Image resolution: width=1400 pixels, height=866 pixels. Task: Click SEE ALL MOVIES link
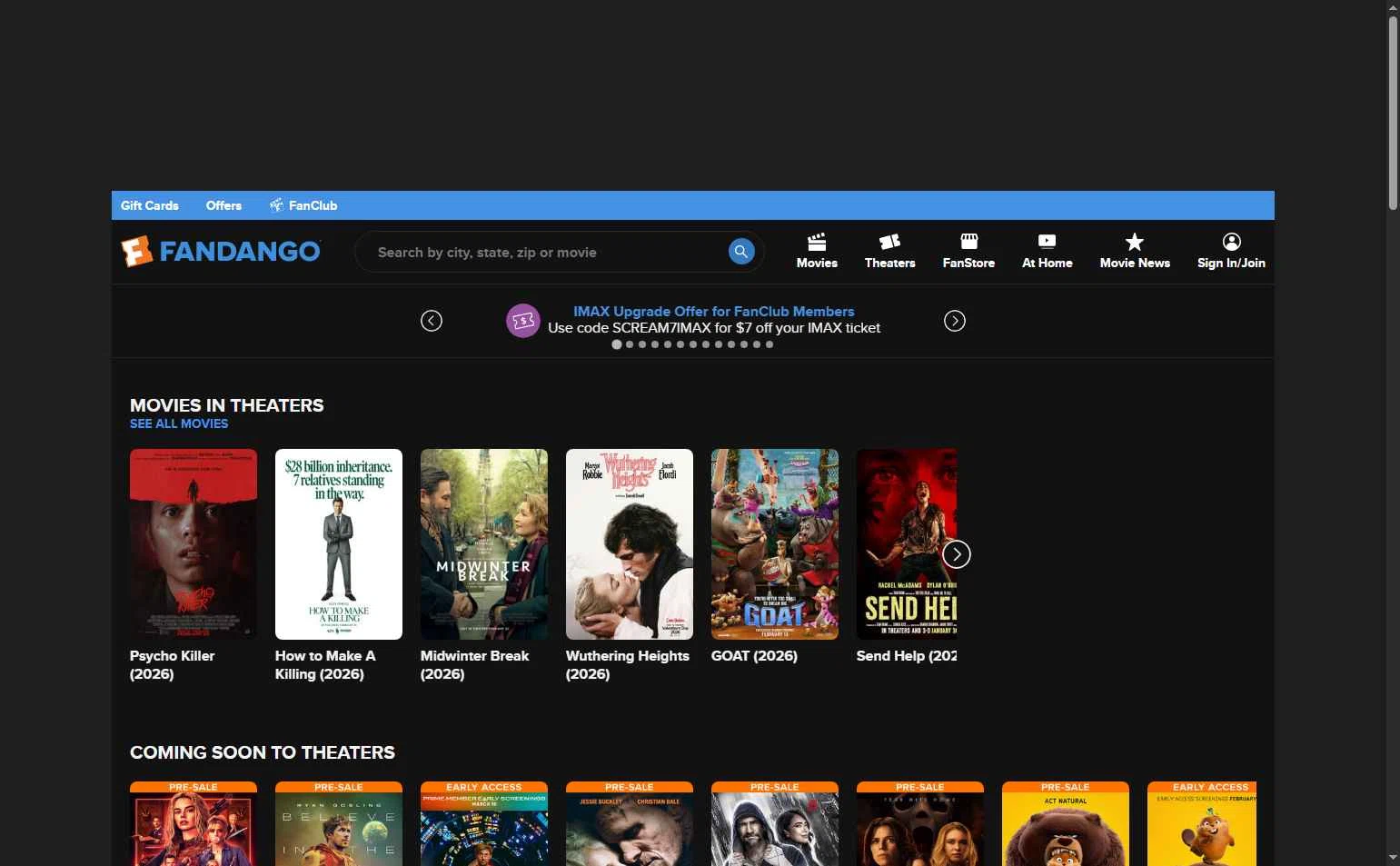[179, 423]
